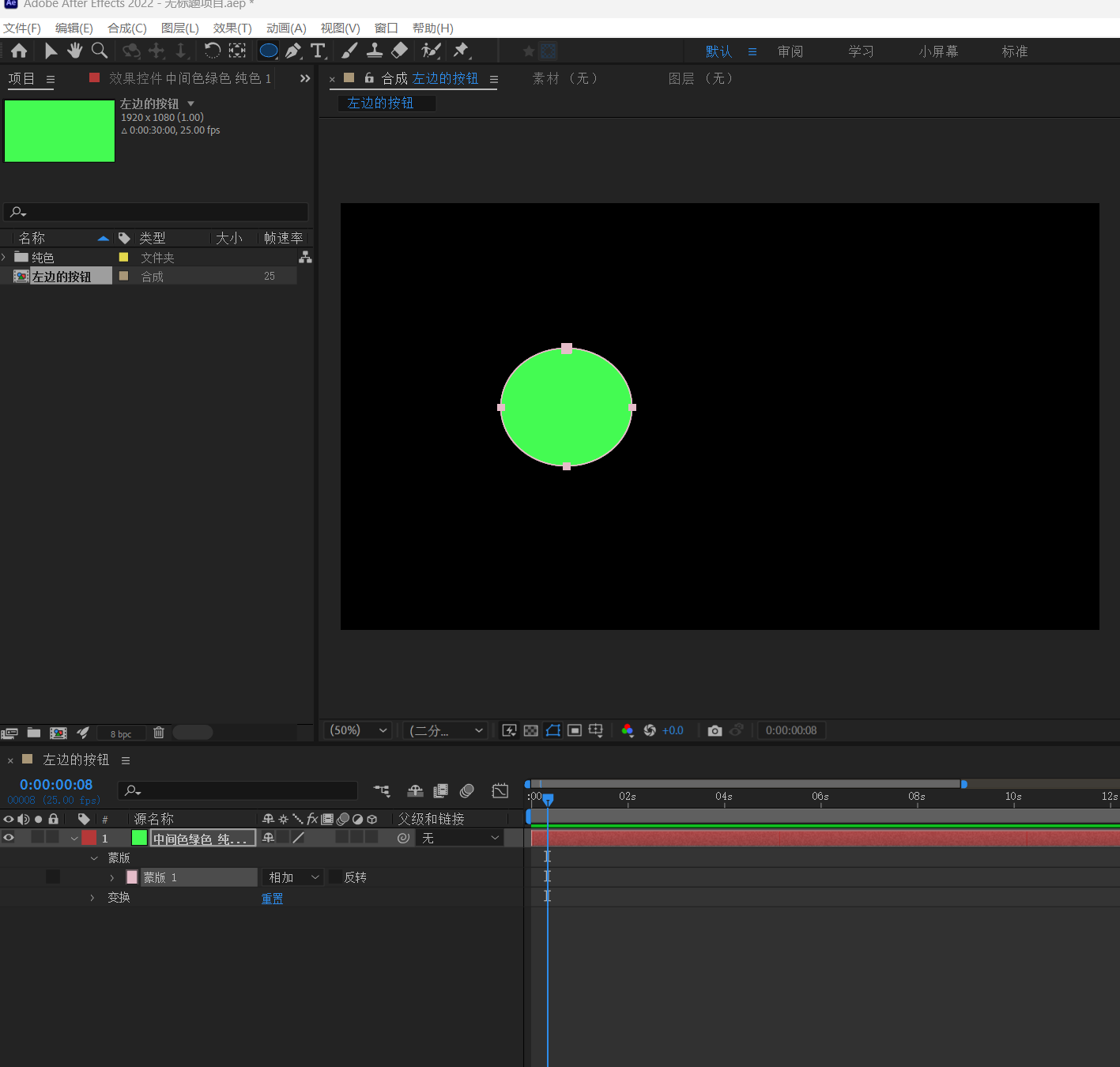Toggle the viewer lock icon for 左边的按钮
The width and height of the screenshot is (1120, 1067).
coord(369,78)
